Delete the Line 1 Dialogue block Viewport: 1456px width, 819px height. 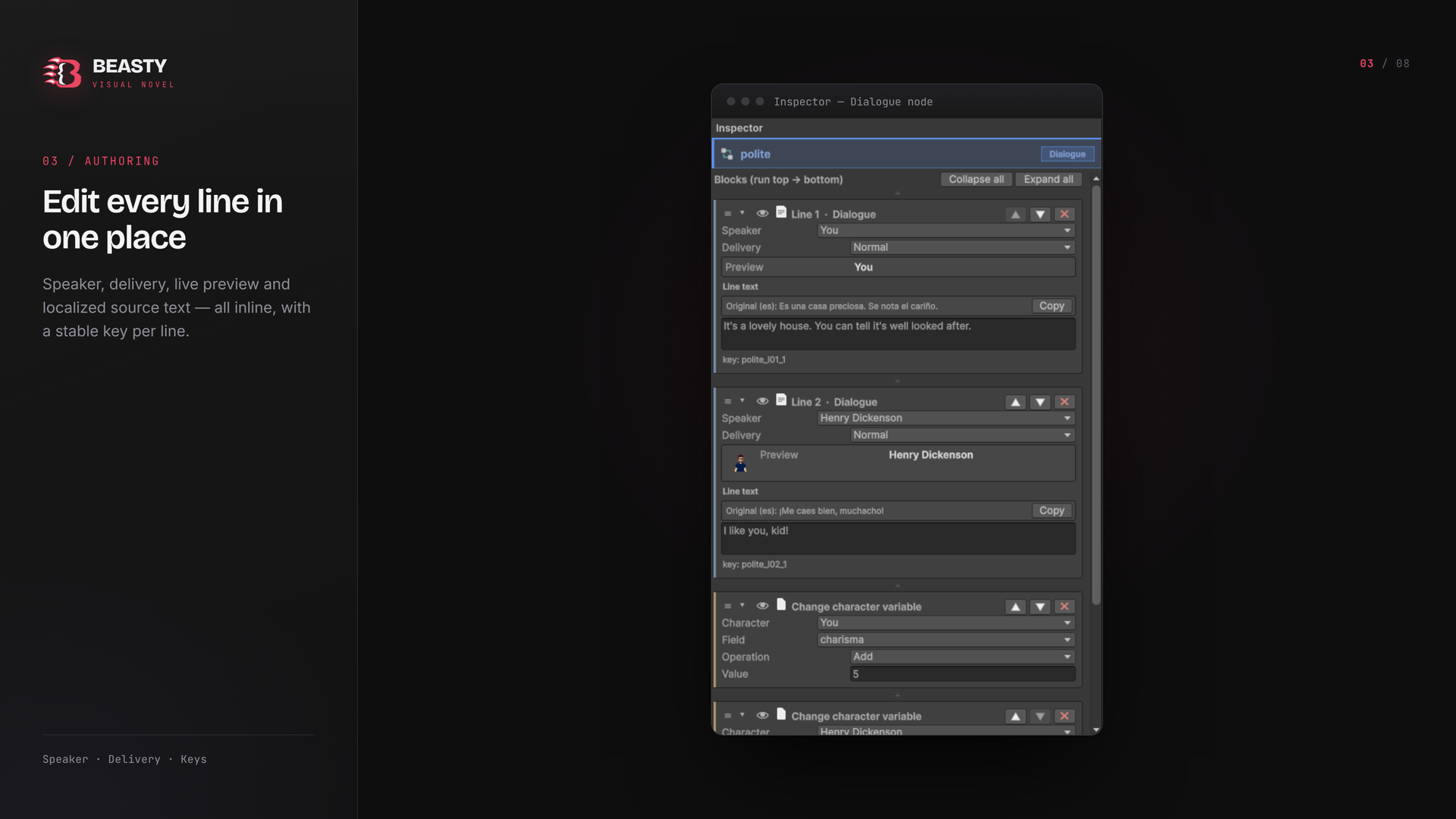[x=1065, y=215]
